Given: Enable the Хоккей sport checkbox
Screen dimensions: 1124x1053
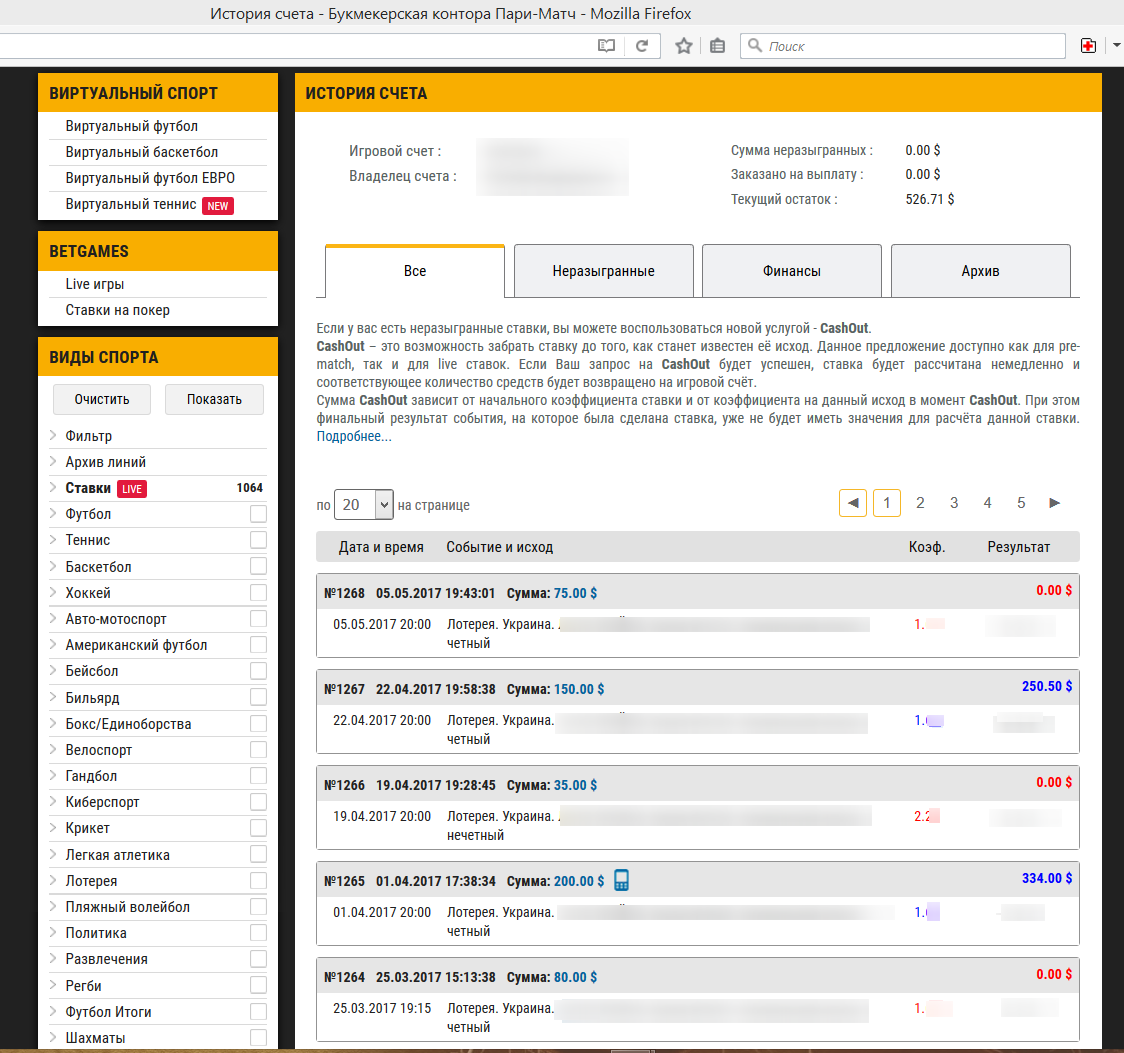Looking at the screenshot, I should [258, 593].
